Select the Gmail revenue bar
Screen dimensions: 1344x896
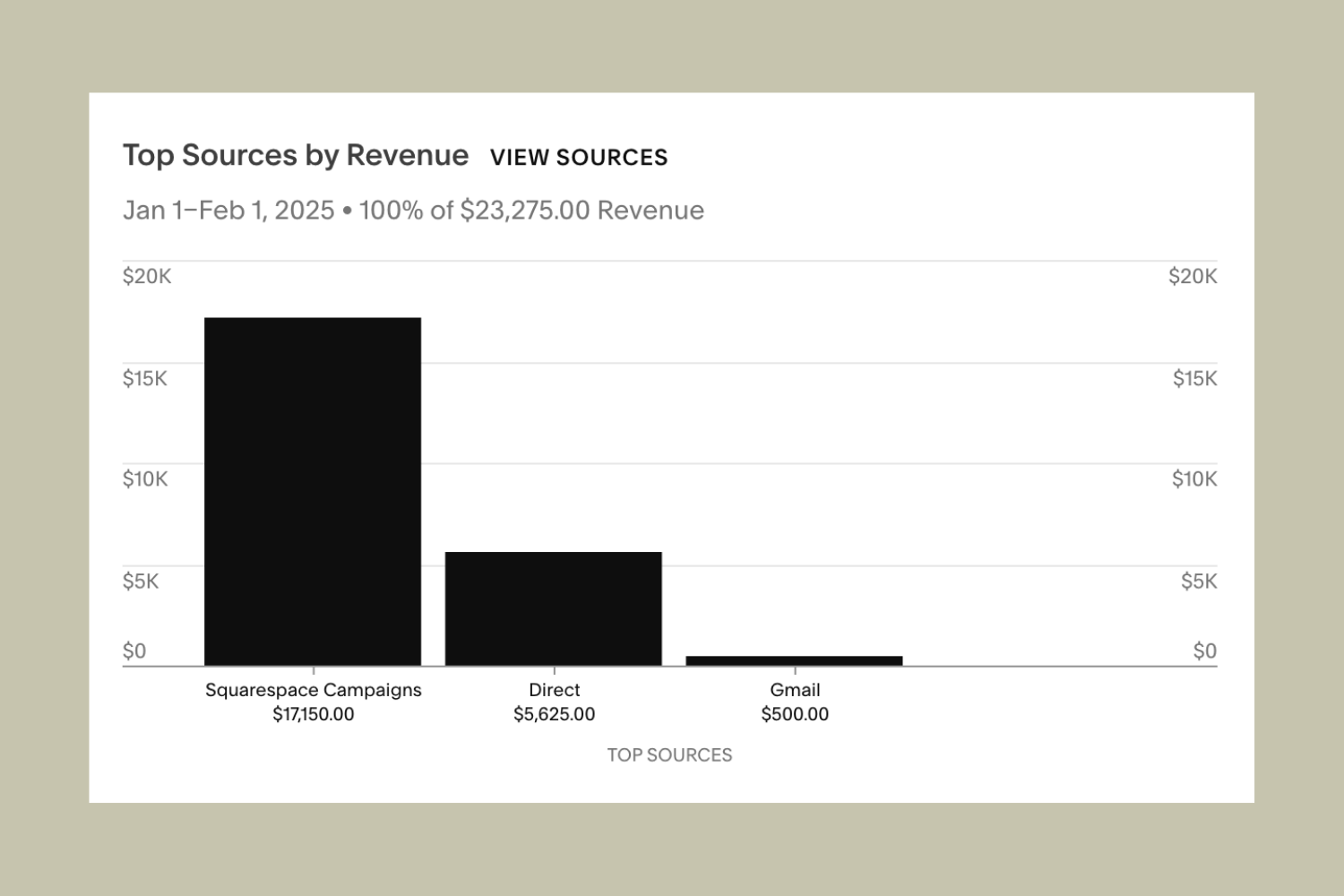point(795,660)
